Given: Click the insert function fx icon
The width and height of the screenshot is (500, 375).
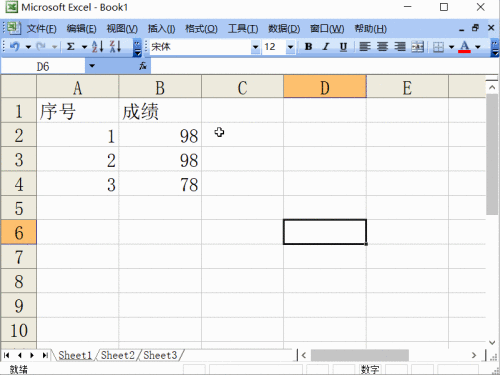Looking at the screenshot, I should click(x=143, y=66).
